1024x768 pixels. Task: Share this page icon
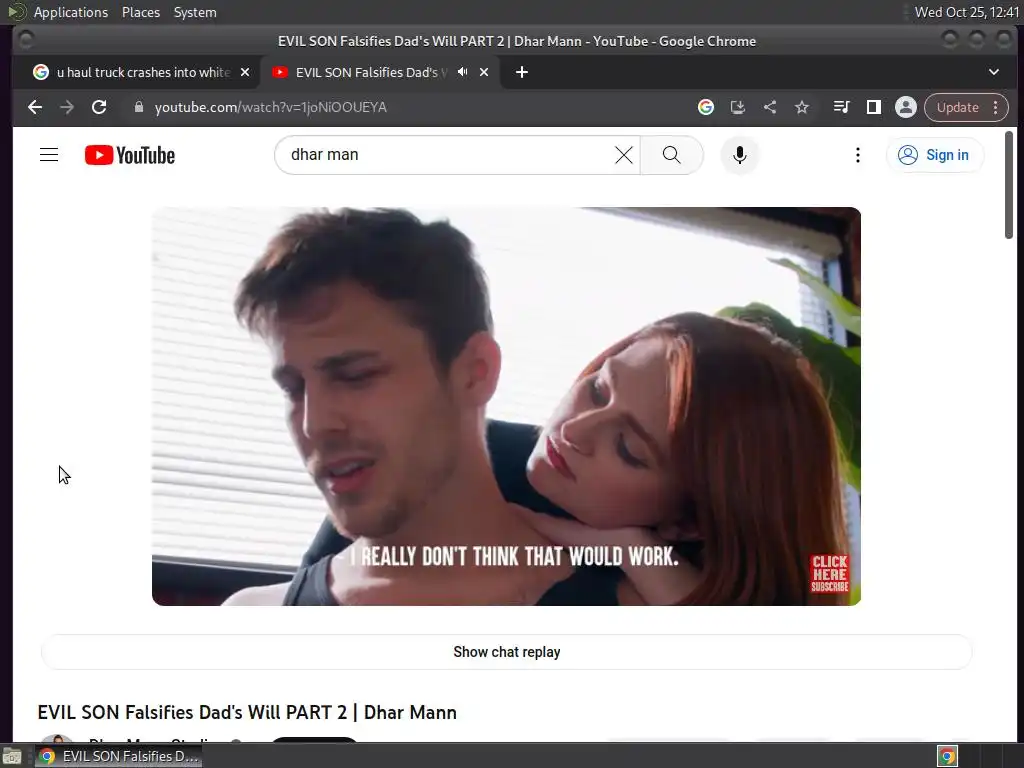(x=770, y=107)
